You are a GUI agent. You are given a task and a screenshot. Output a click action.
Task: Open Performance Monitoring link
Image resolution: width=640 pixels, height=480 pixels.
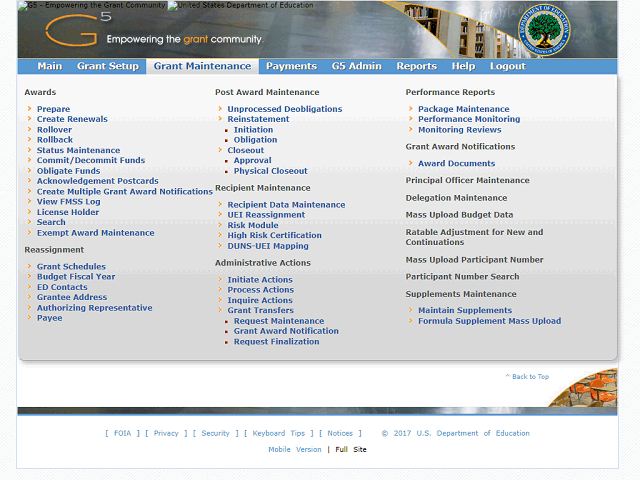[469, 119]
